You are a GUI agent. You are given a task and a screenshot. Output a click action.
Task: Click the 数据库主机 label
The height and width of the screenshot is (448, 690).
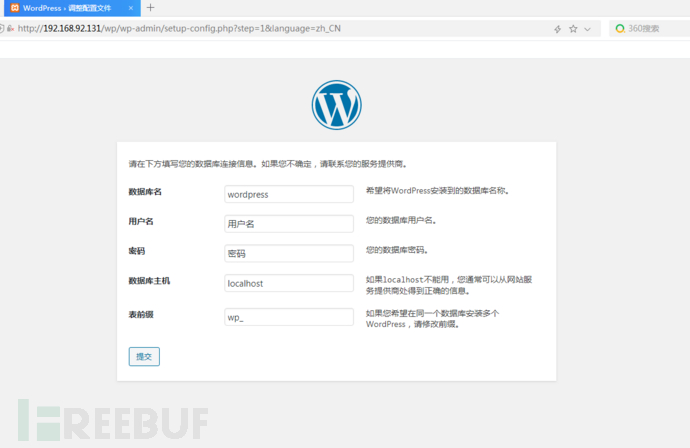click(149, 281)
